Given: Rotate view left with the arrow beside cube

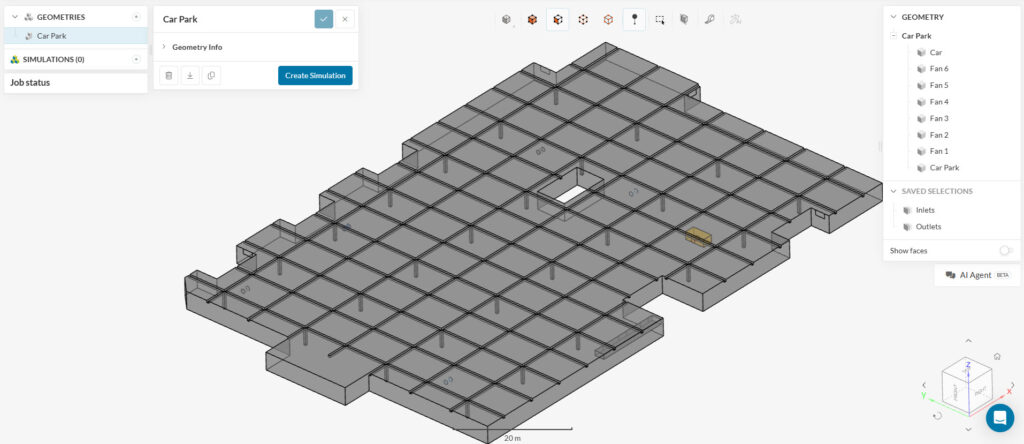Looking at the screenshot, I should 924,385.
